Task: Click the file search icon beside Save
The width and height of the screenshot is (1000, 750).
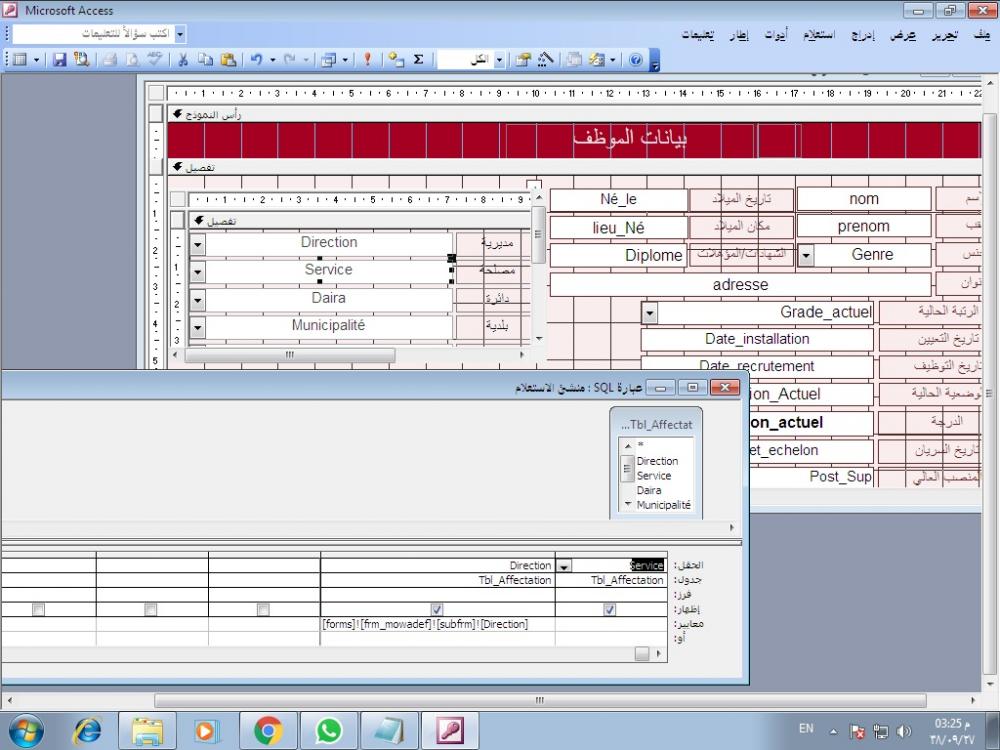Action: pyautogui.click(x=82, y=60)
